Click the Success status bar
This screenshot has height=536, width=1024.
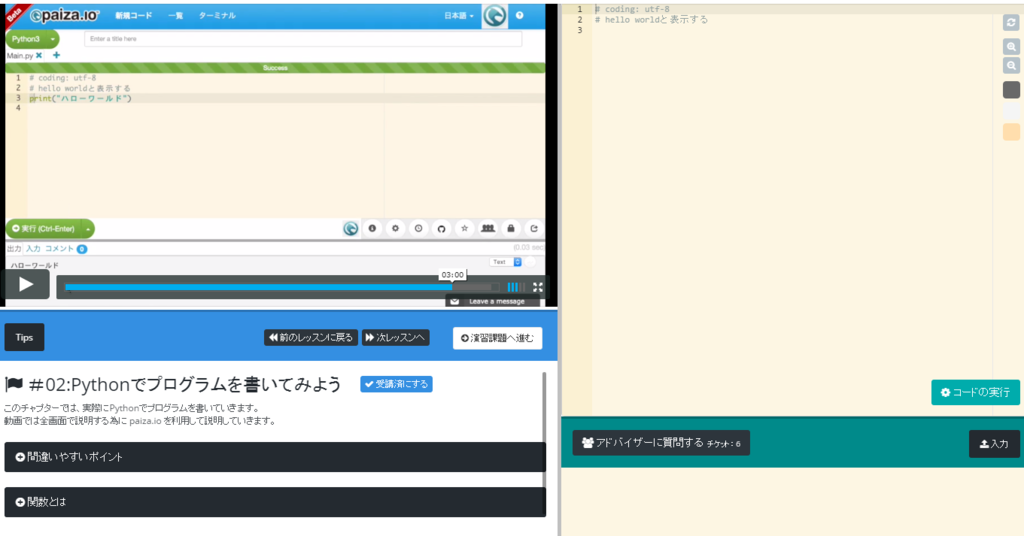pyautogui.click(x=275, y=68)
